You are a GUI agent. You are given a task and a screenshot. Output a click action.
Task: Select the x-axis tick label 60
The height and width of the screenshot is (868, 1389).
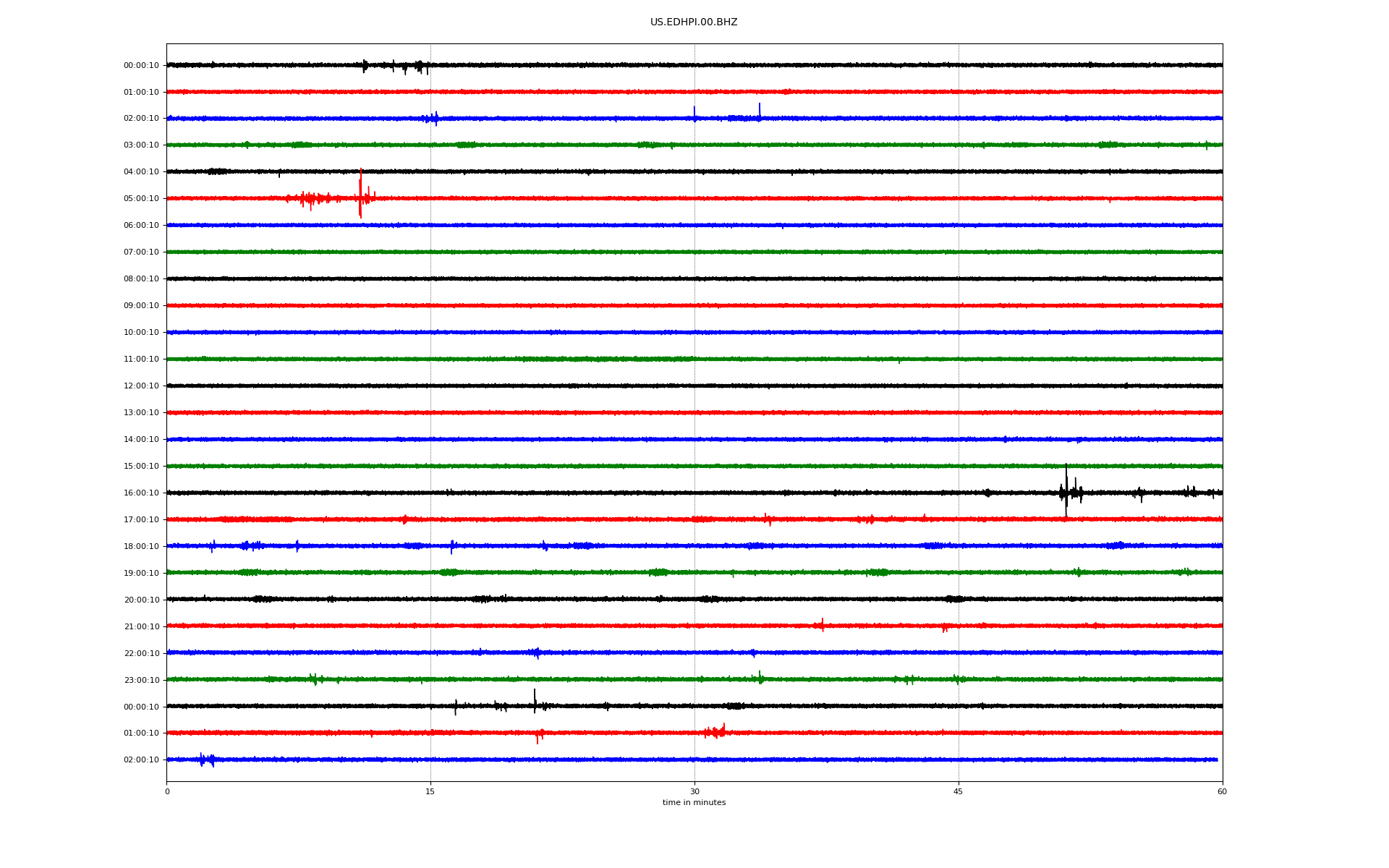pyautogui.click(x=1222, y=791)
